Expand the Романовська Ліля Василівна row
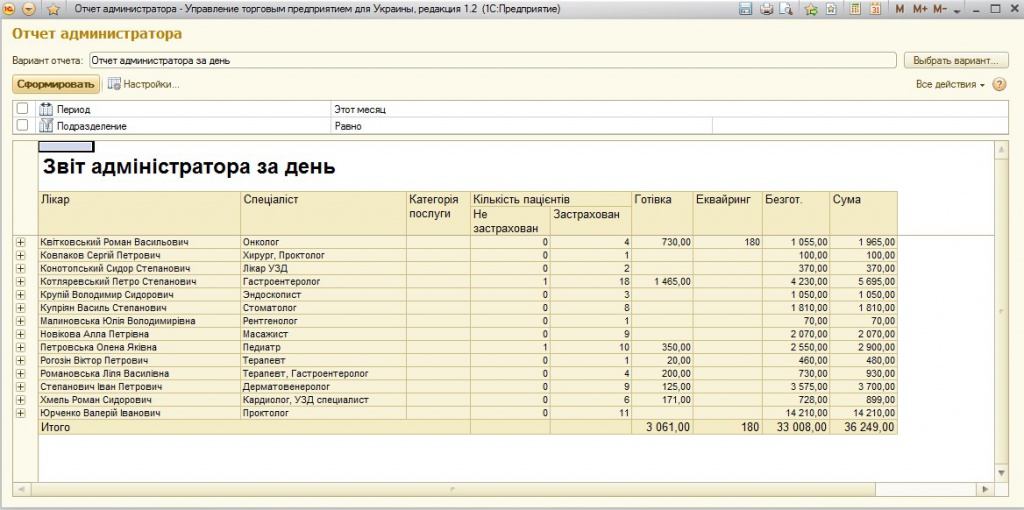 [x=20, y=374]
